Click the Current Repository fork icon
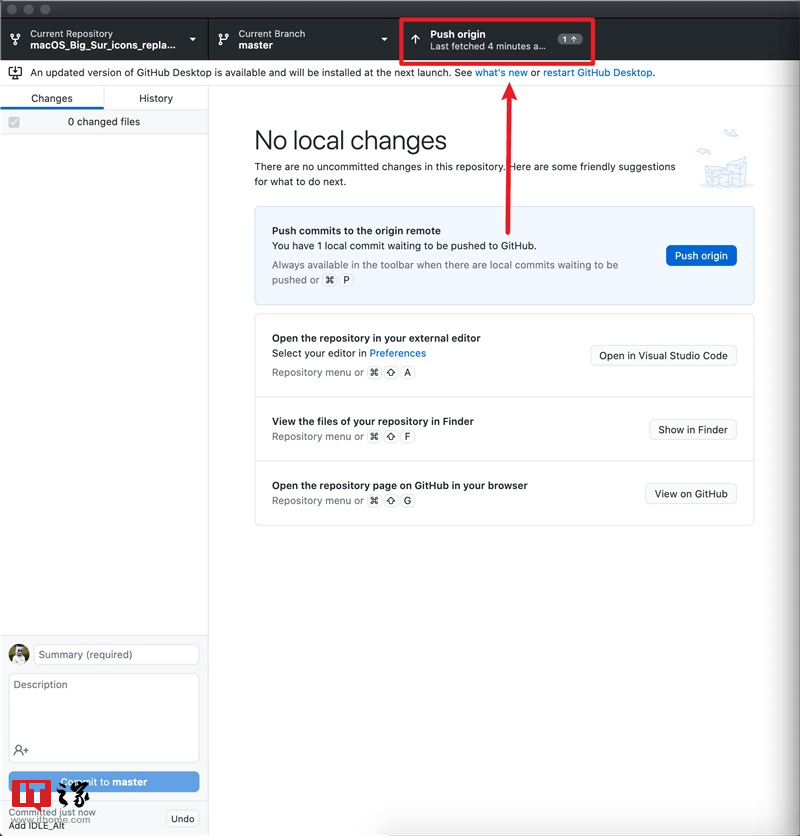Screen dimensions: 800x836 pos(15,39)
